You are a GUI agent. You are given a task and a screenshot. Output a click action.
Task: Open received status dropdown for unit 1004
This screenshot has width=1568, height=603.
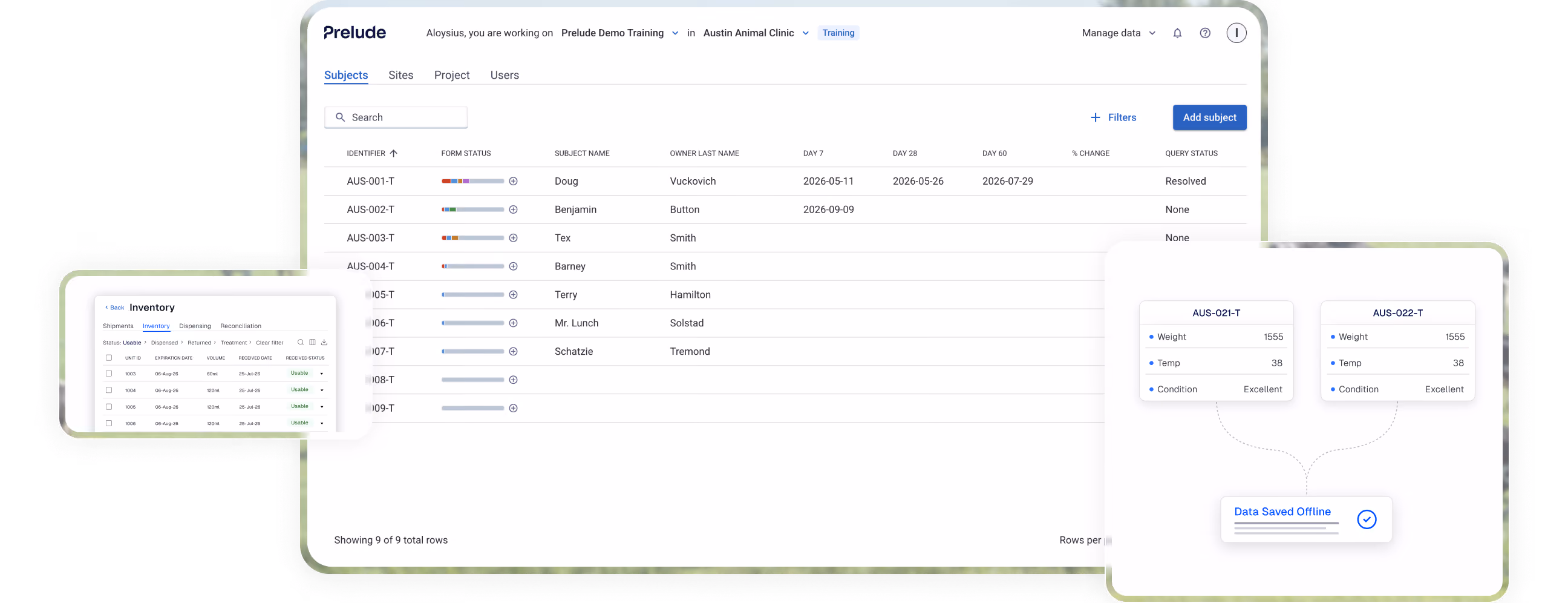click(321, 390)
